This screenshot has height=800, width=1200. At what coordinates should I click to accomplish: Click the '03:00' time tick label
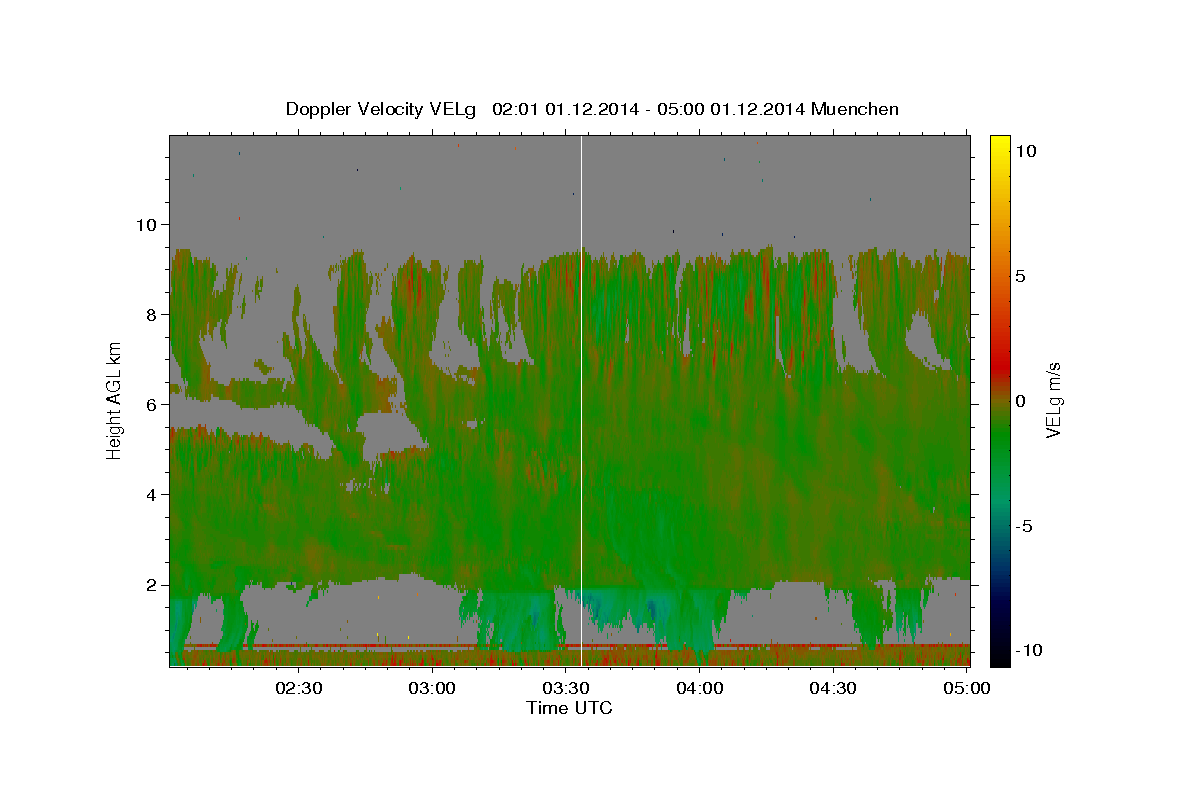pos(432,688)
